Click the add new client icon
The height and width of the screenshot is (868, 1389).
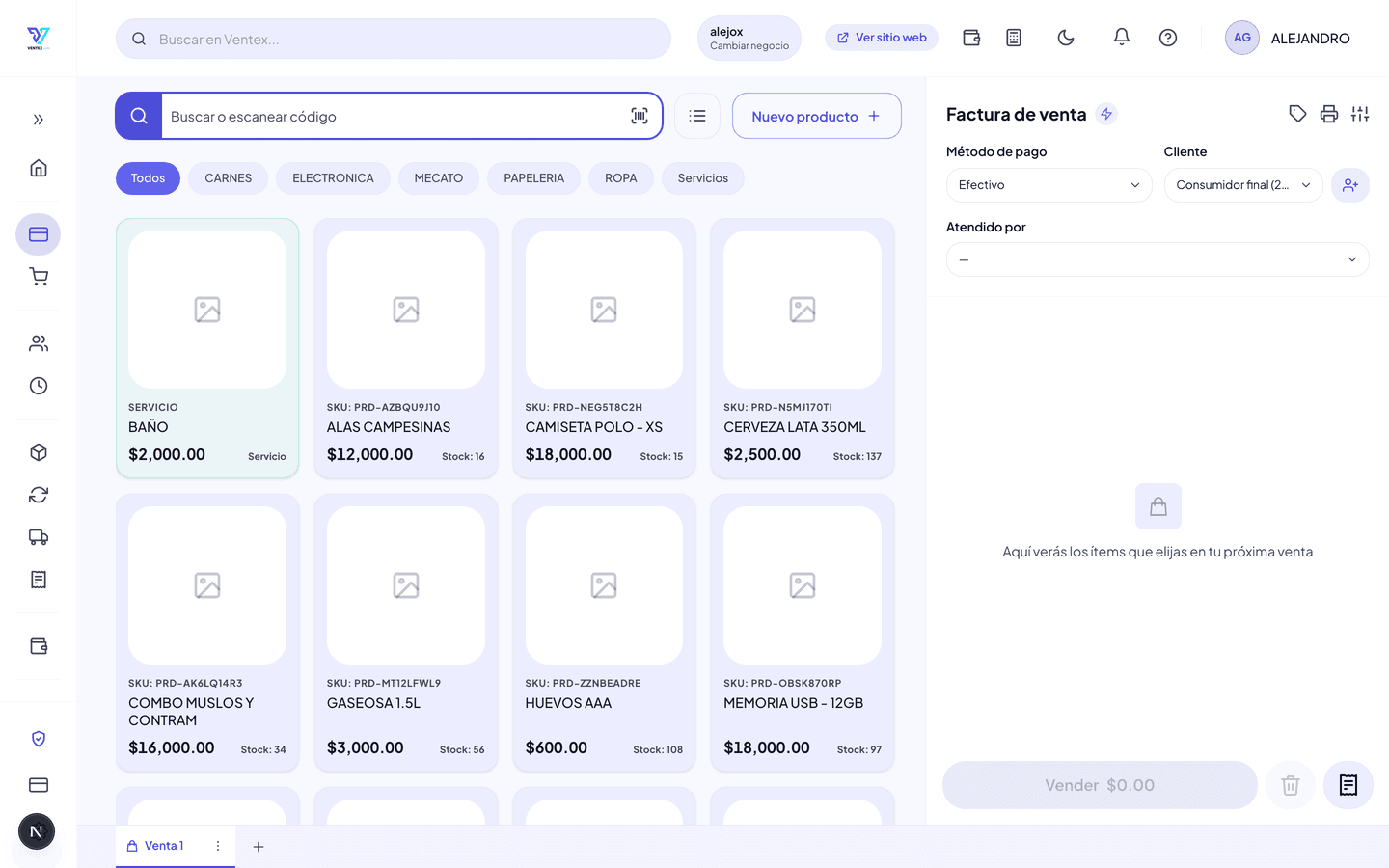pos(1350,185)
